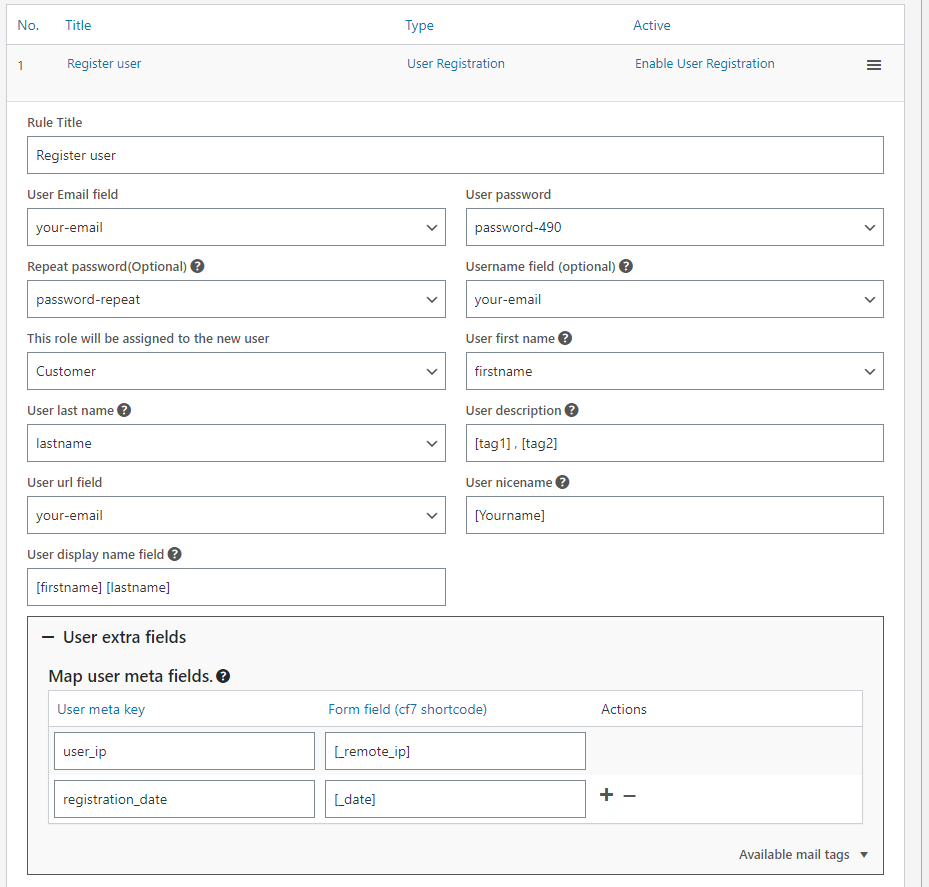929x887 pixels.
Task: Open help for User last name
Action: coord(124,410)
